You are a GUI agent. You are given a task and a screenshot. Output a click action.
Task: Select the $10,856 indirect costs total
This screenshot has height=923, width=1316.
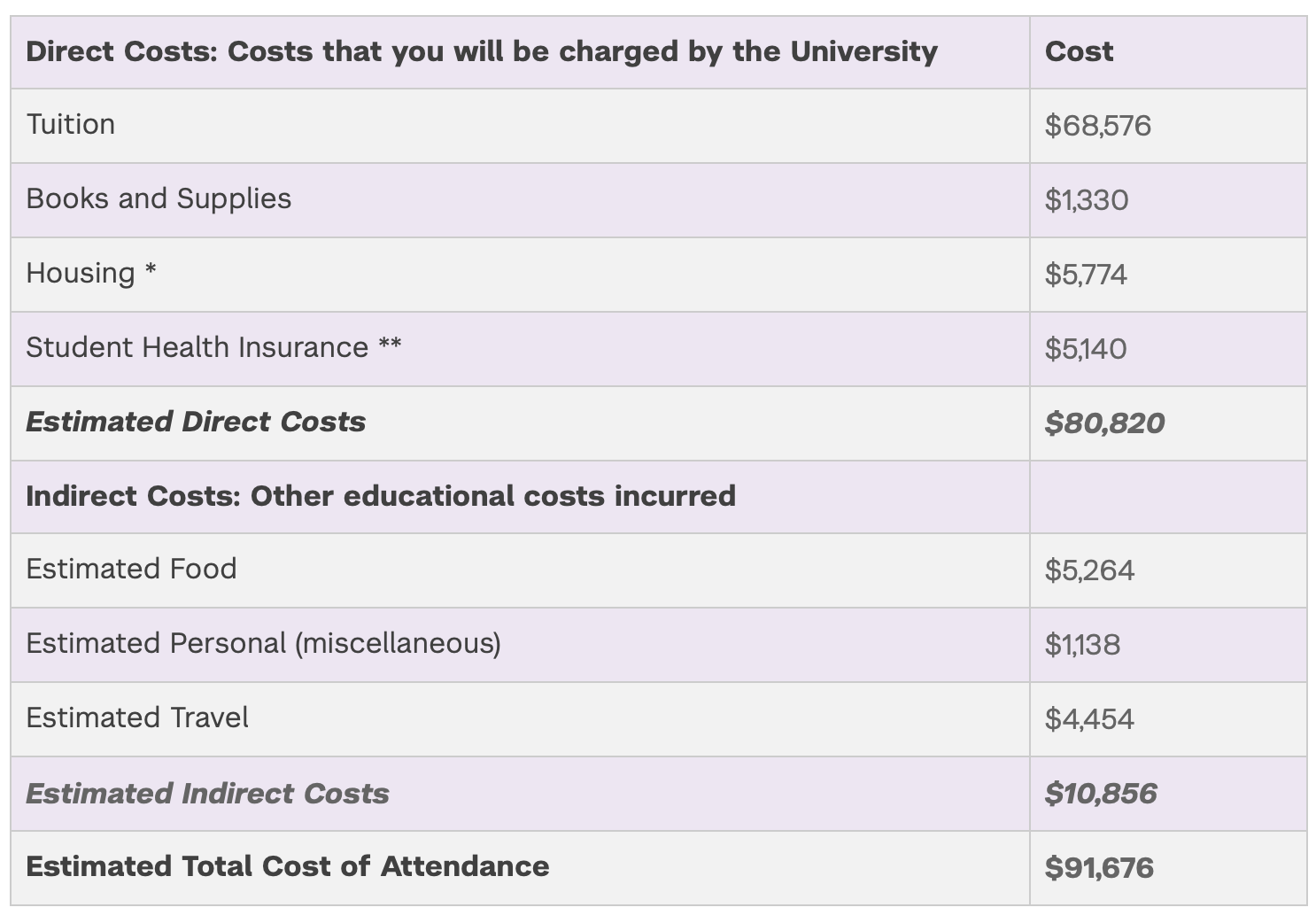pyautogui.click(x=1101, y=793)
